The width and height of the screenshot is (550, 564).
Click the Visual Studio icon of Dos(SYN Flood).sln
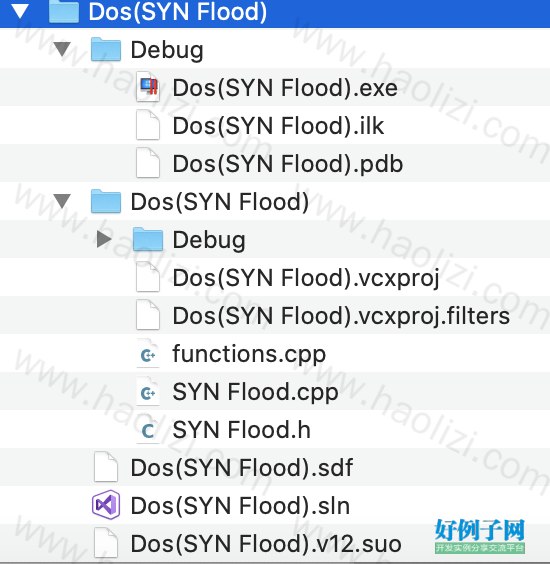pos(106,505)
